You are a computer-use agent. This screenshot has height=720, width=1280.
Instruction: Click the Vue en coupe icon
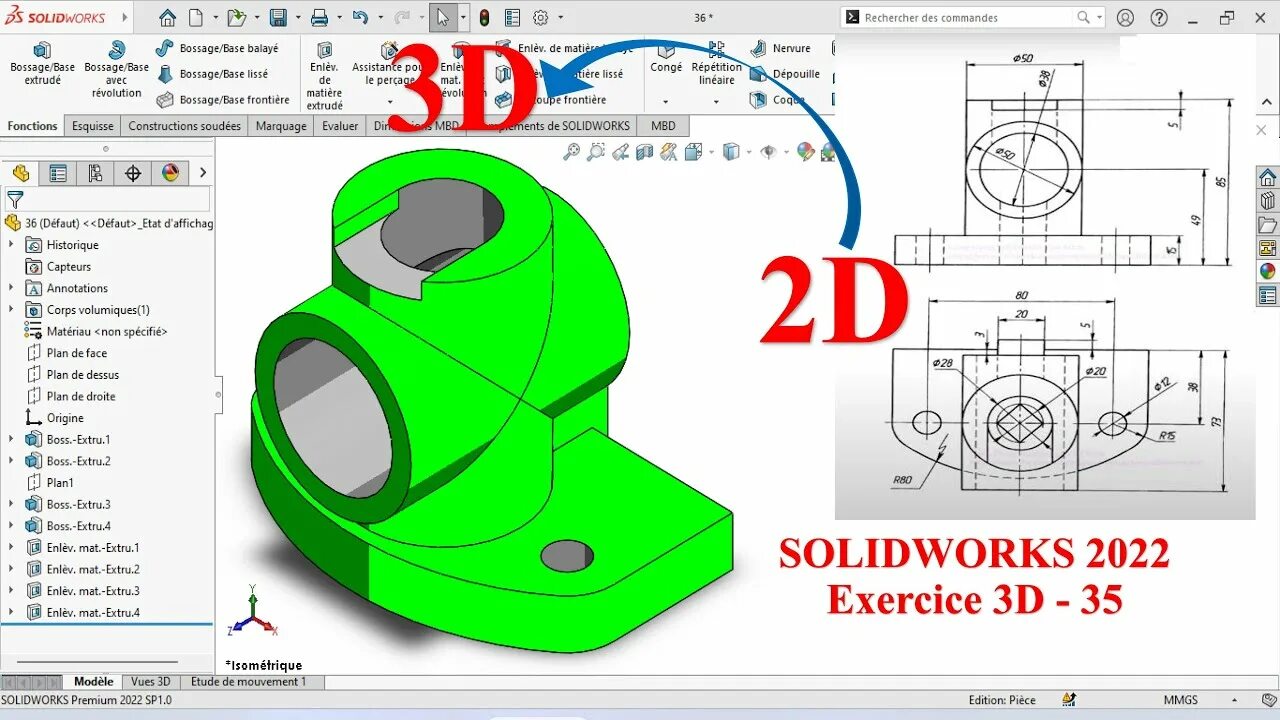645,152
